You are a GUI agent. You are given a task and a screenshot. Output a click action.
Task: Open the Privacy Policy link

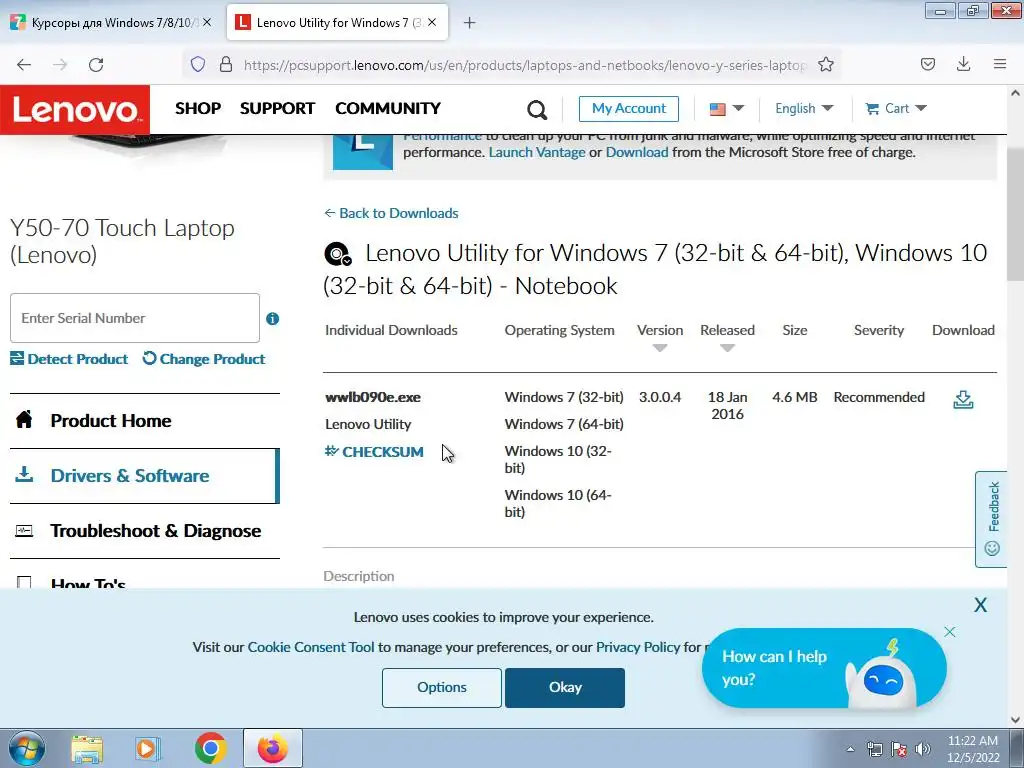638,647
